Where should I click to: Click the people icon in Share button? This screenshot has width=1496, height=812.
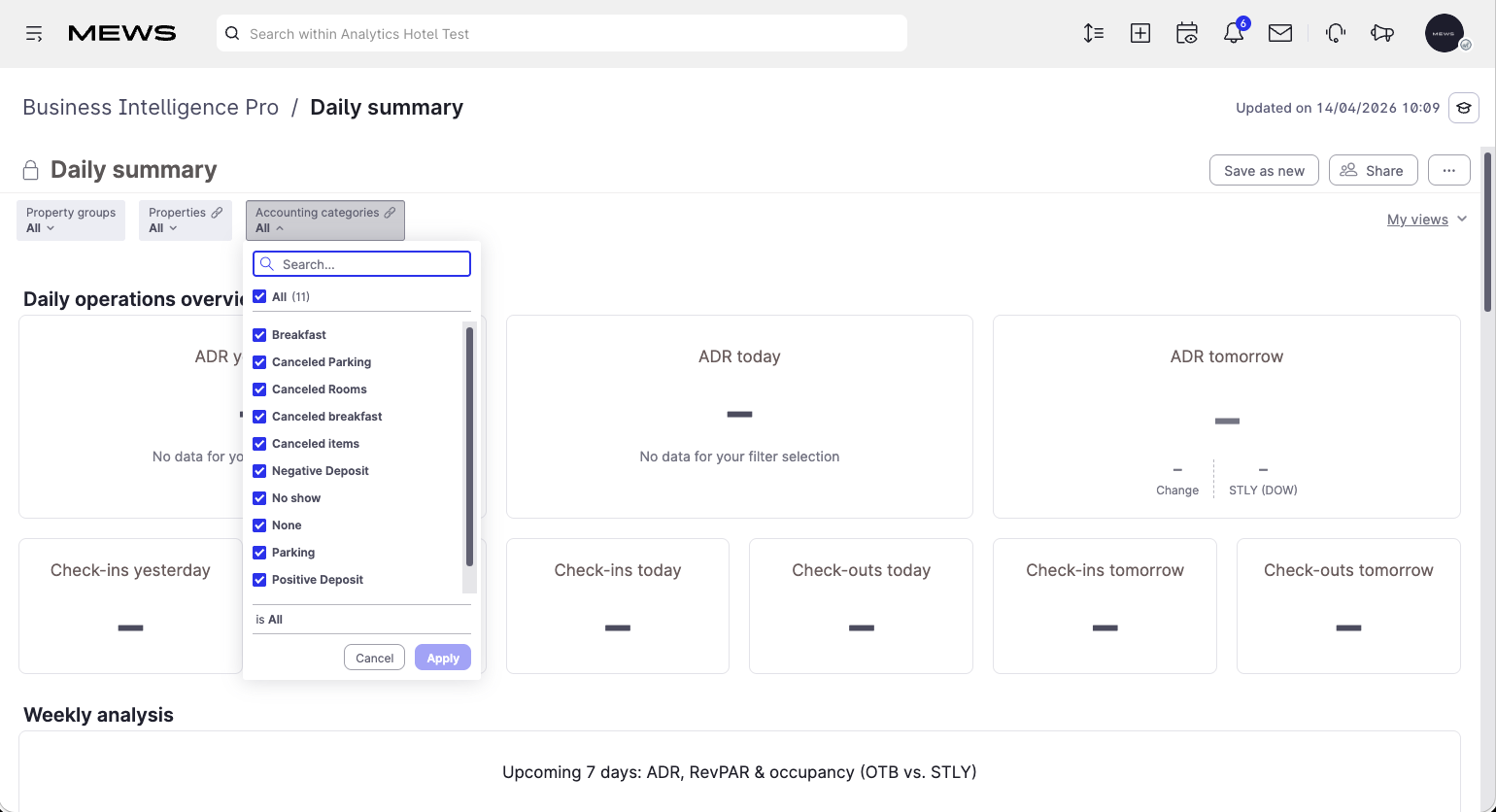[1348, 170]
